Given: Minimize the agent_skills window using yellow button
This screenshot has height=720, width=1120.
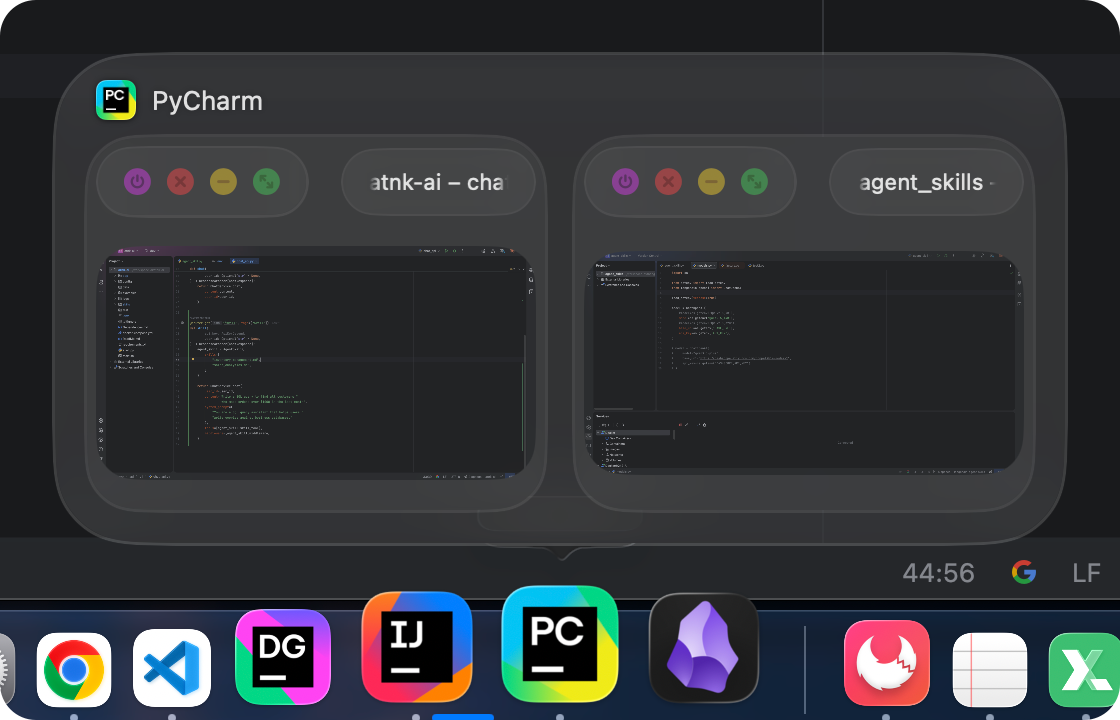Looking at the screenshot, I should pyautogui.click(x=711, y=182).
